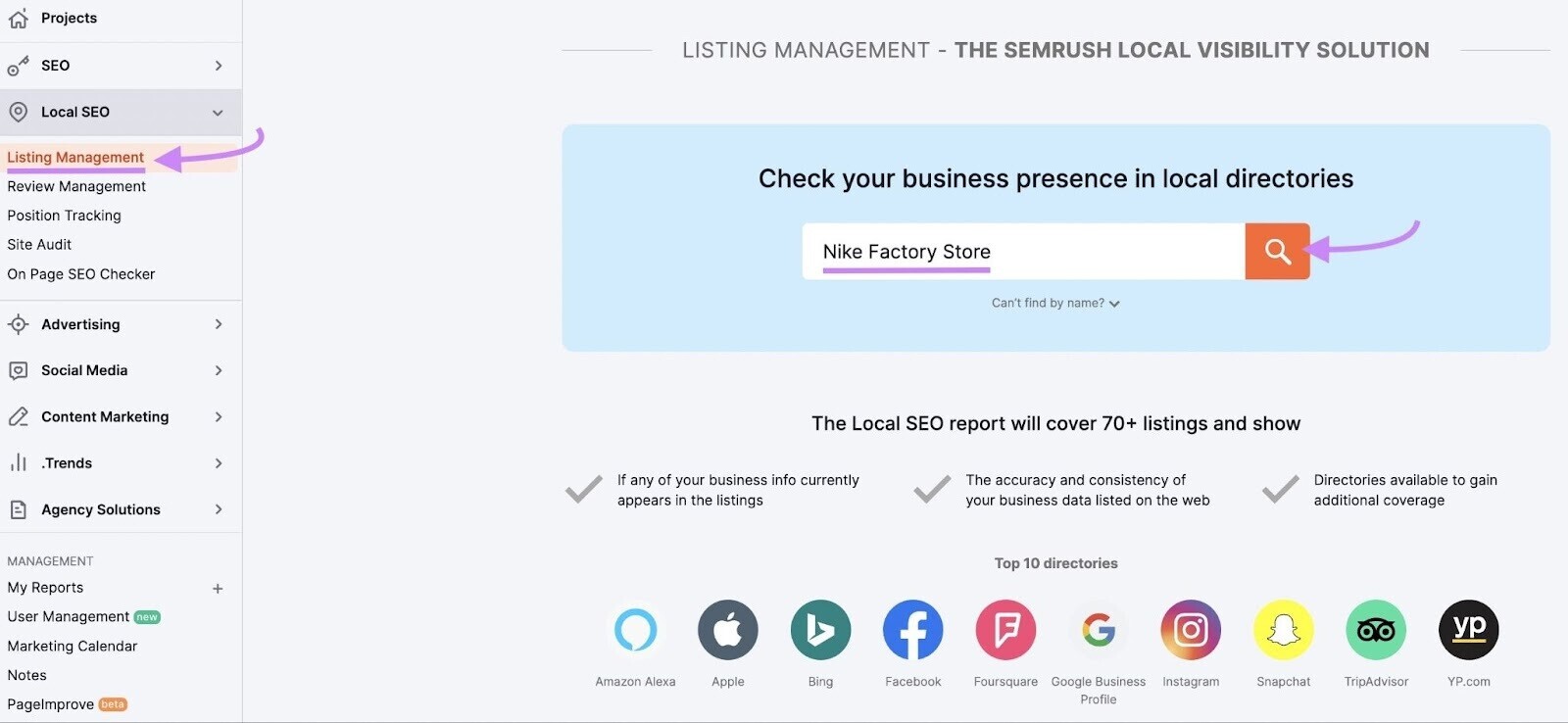This screenshot has height=723, width=1568.
Task: Open Listing Management in the sidebar
Action: coord(75,158)
